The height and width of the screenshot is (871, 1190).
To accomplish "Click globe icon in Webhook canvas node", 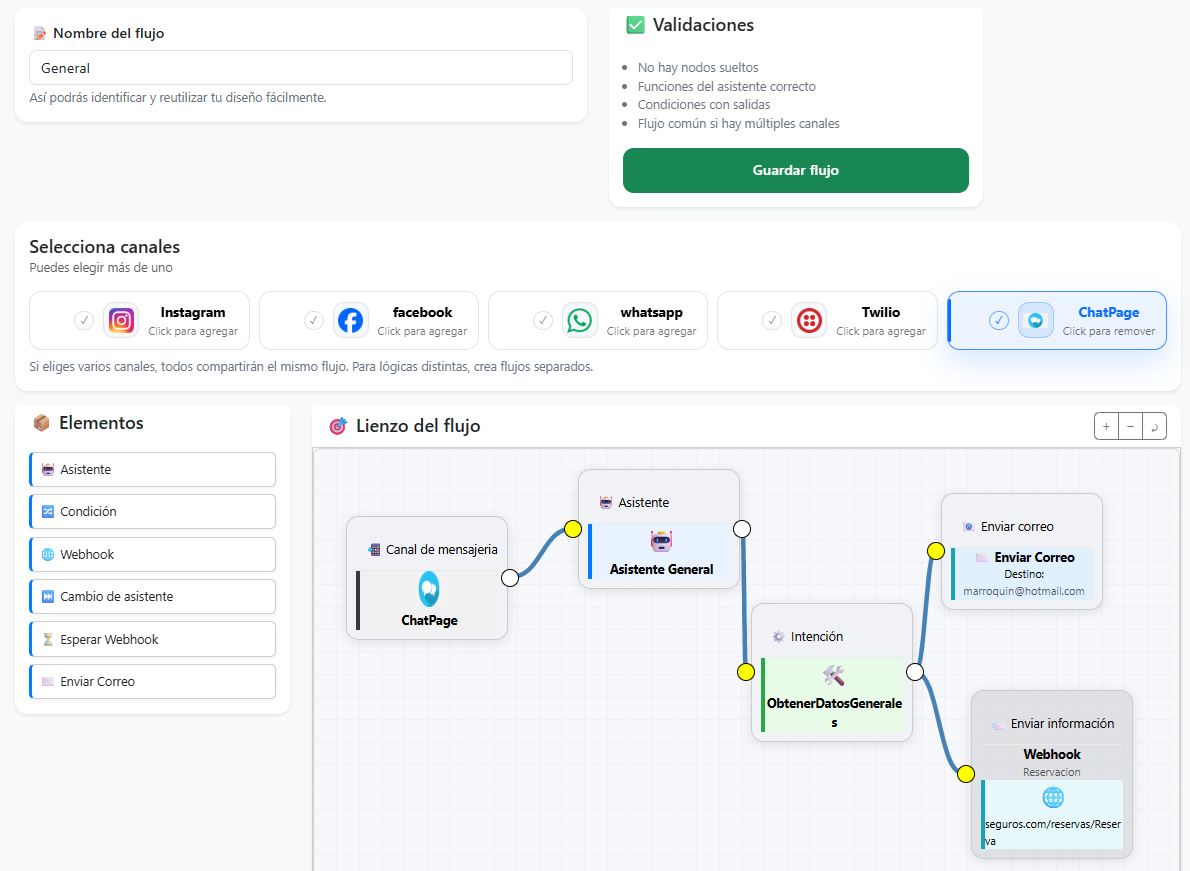I will (1052, 797).
